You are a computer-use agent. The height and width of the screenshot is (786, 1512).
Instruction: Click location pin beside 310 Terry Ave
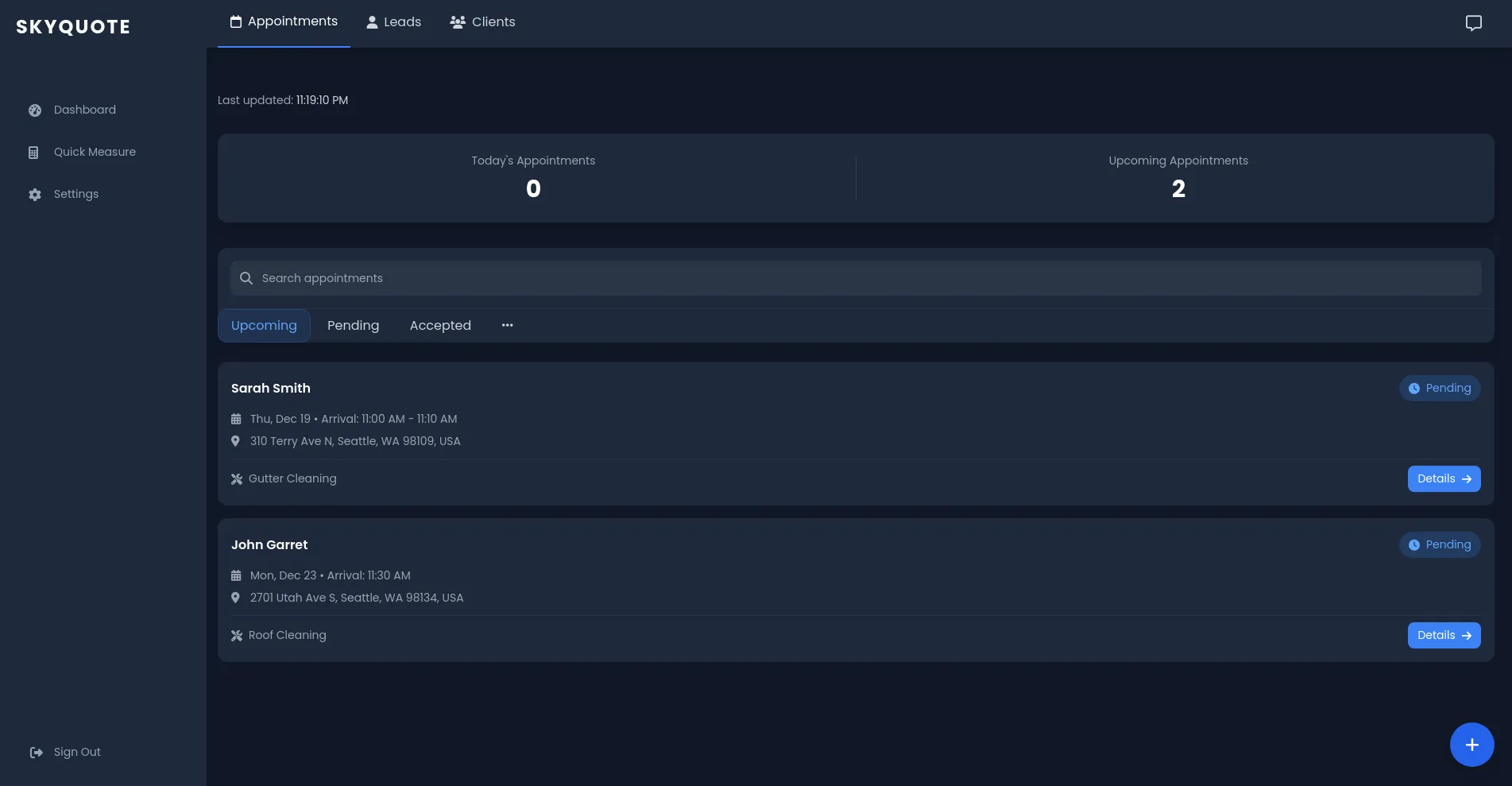[x=235, y=441]
